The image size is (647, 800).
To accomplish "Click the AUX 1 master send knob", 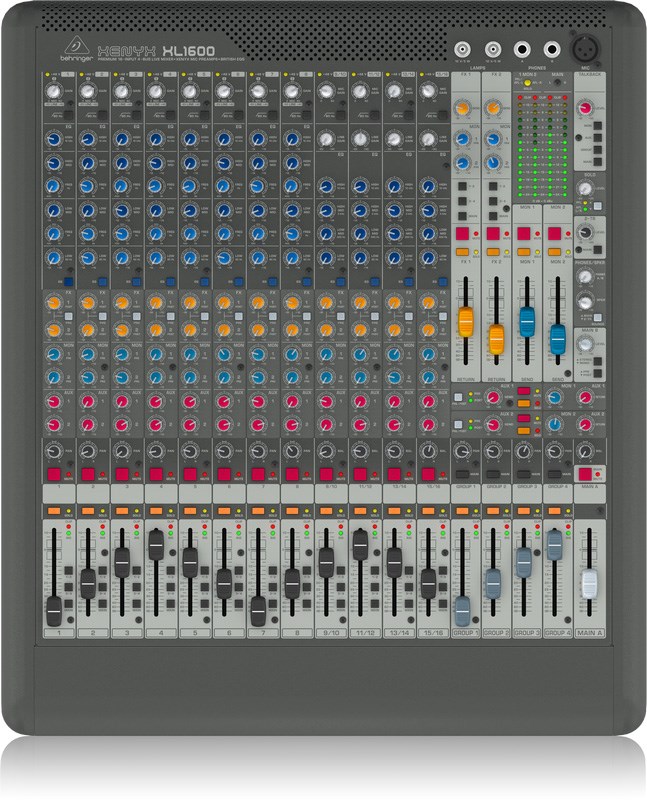I will tap(493, 397).
